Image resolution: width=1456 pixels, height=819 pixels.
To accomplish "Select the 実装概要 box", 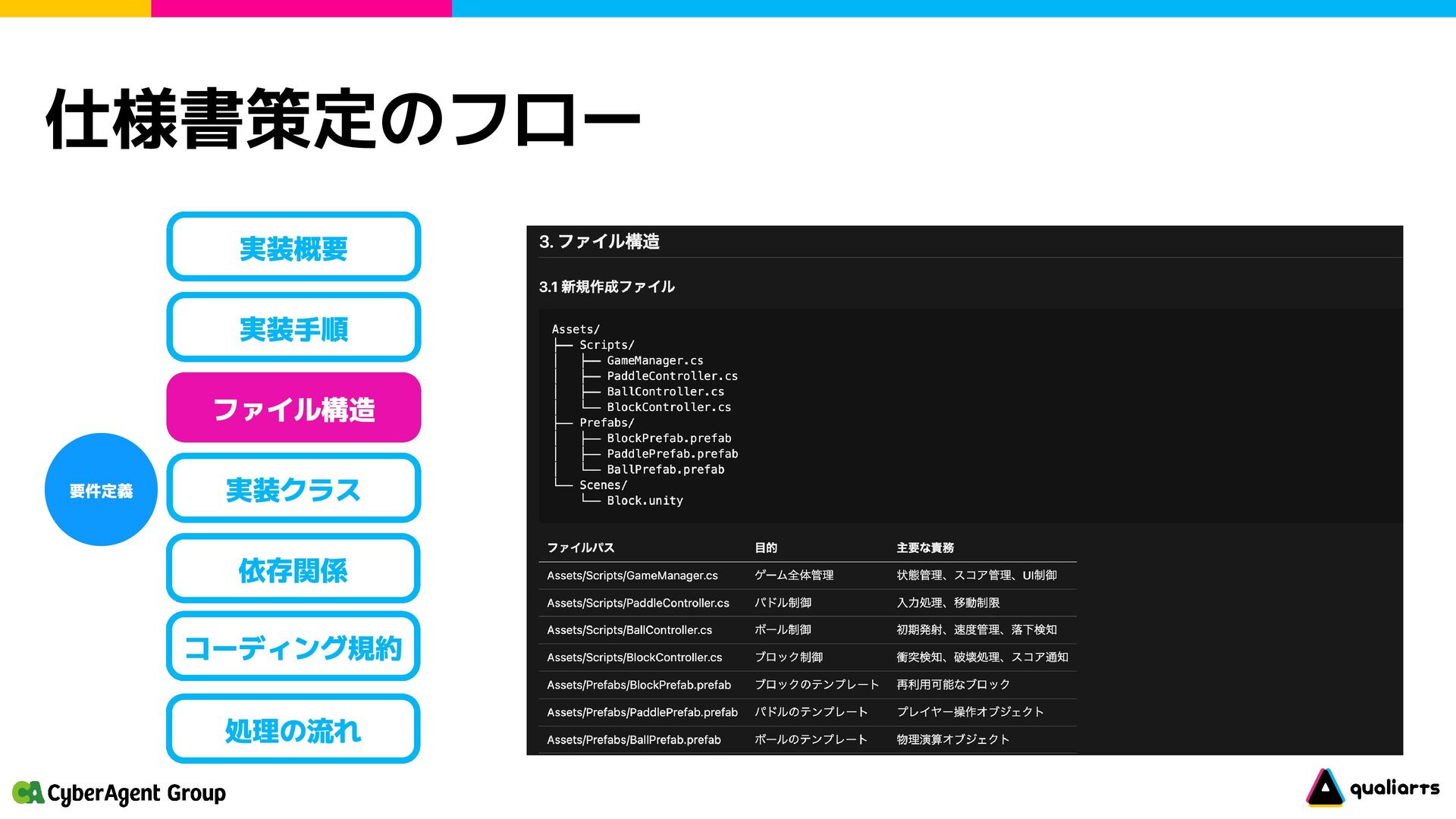I will (293, 247).
